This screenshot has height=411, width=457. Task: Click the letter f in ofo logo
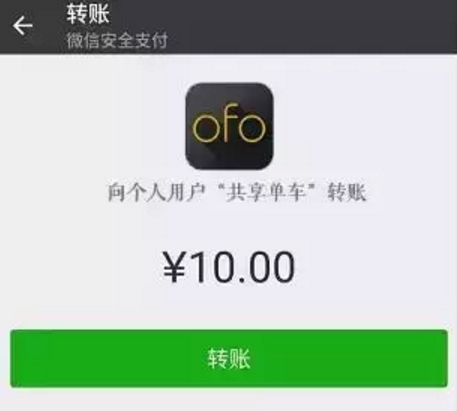228,122
